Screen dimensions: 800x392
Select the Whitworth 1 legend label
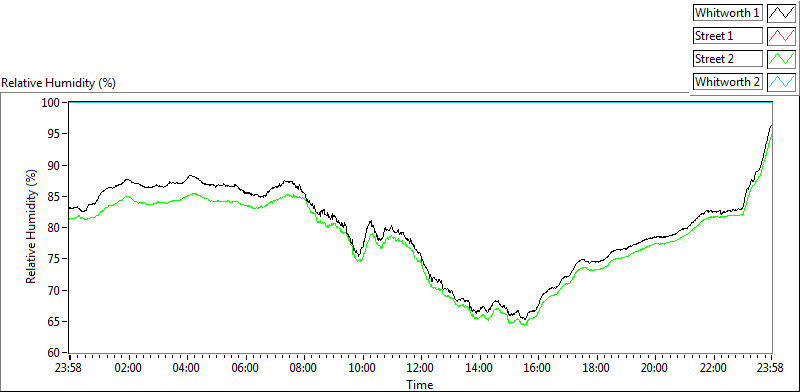point(728,13)
